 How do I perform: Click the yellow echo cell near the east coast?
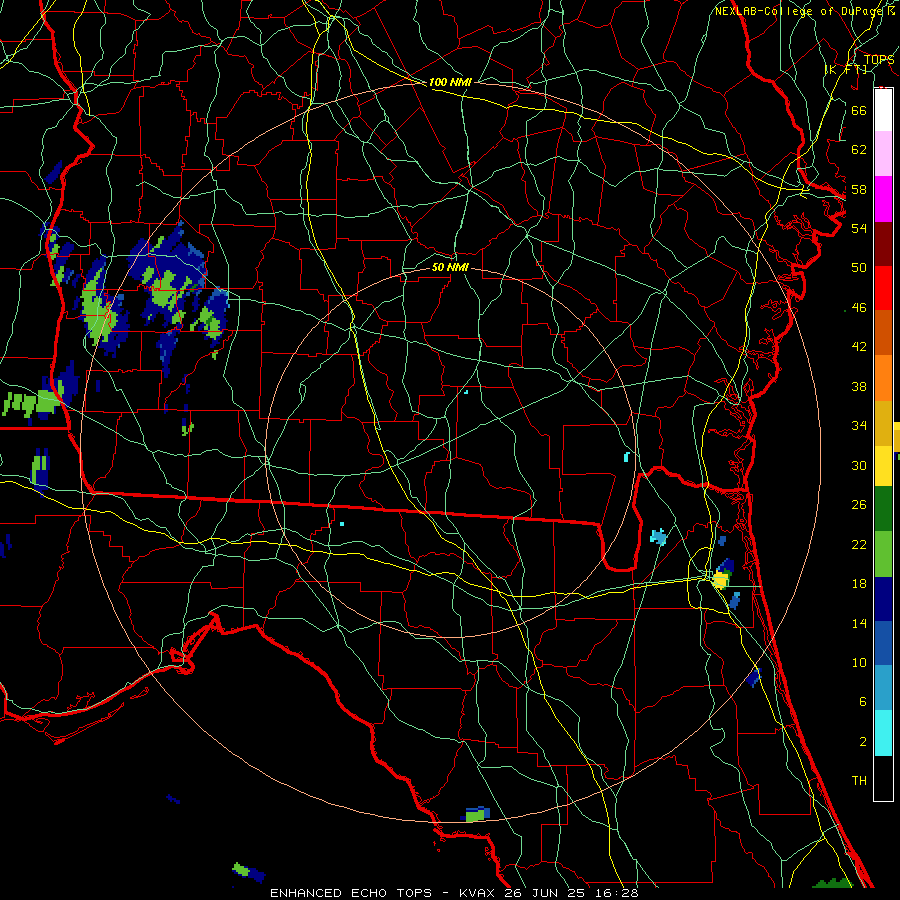tap(720, 580)
